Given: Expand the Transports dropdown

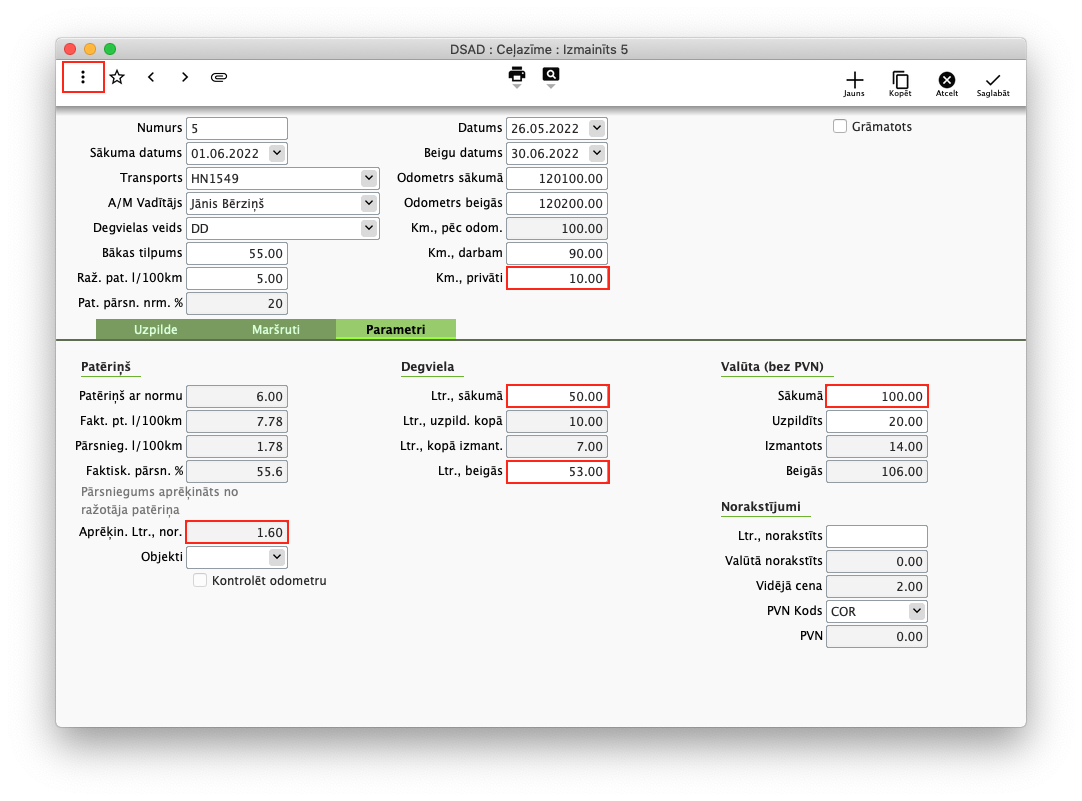Looking at the screenshot, I should click(369, 178).
